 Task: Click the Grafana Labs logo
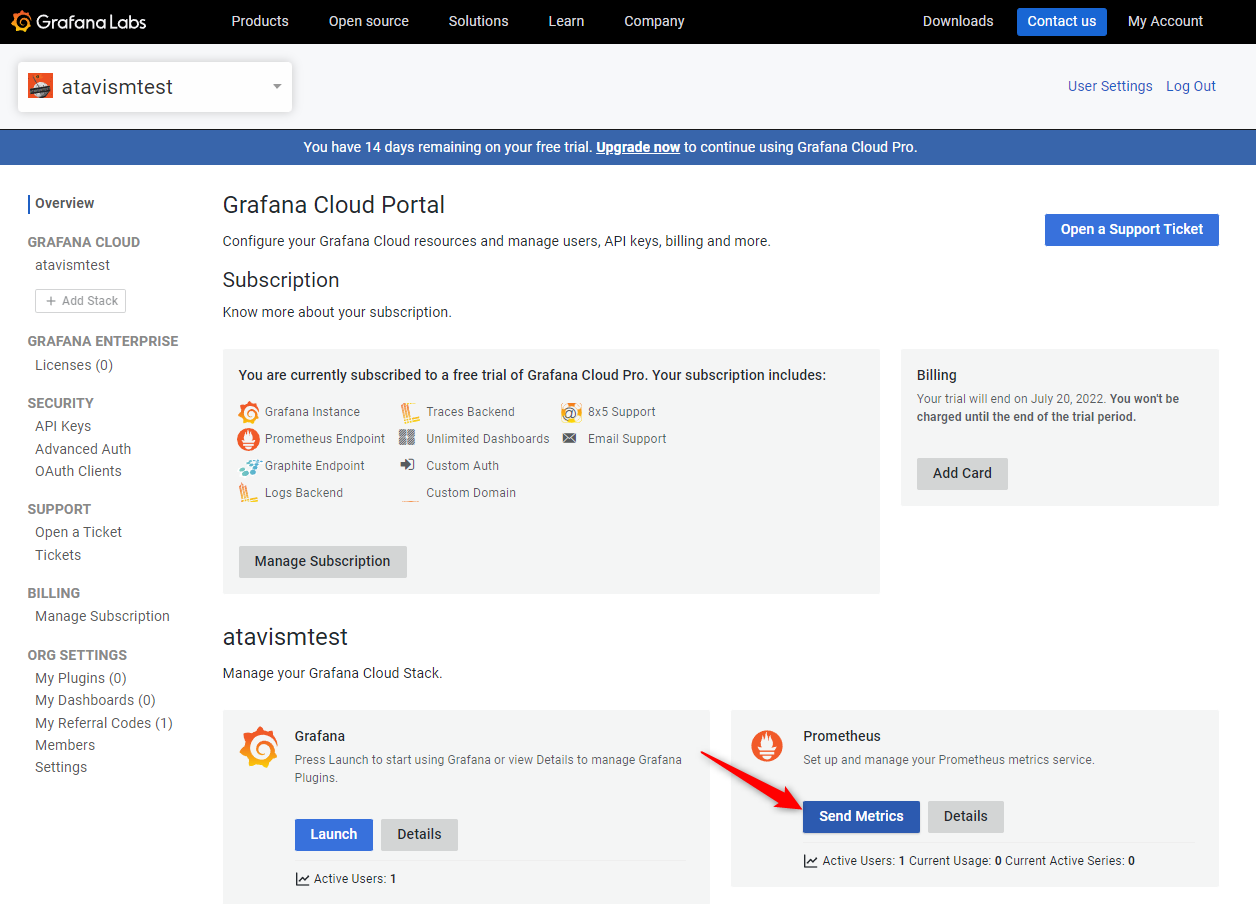pyautogui.click(x=78, y=21)
